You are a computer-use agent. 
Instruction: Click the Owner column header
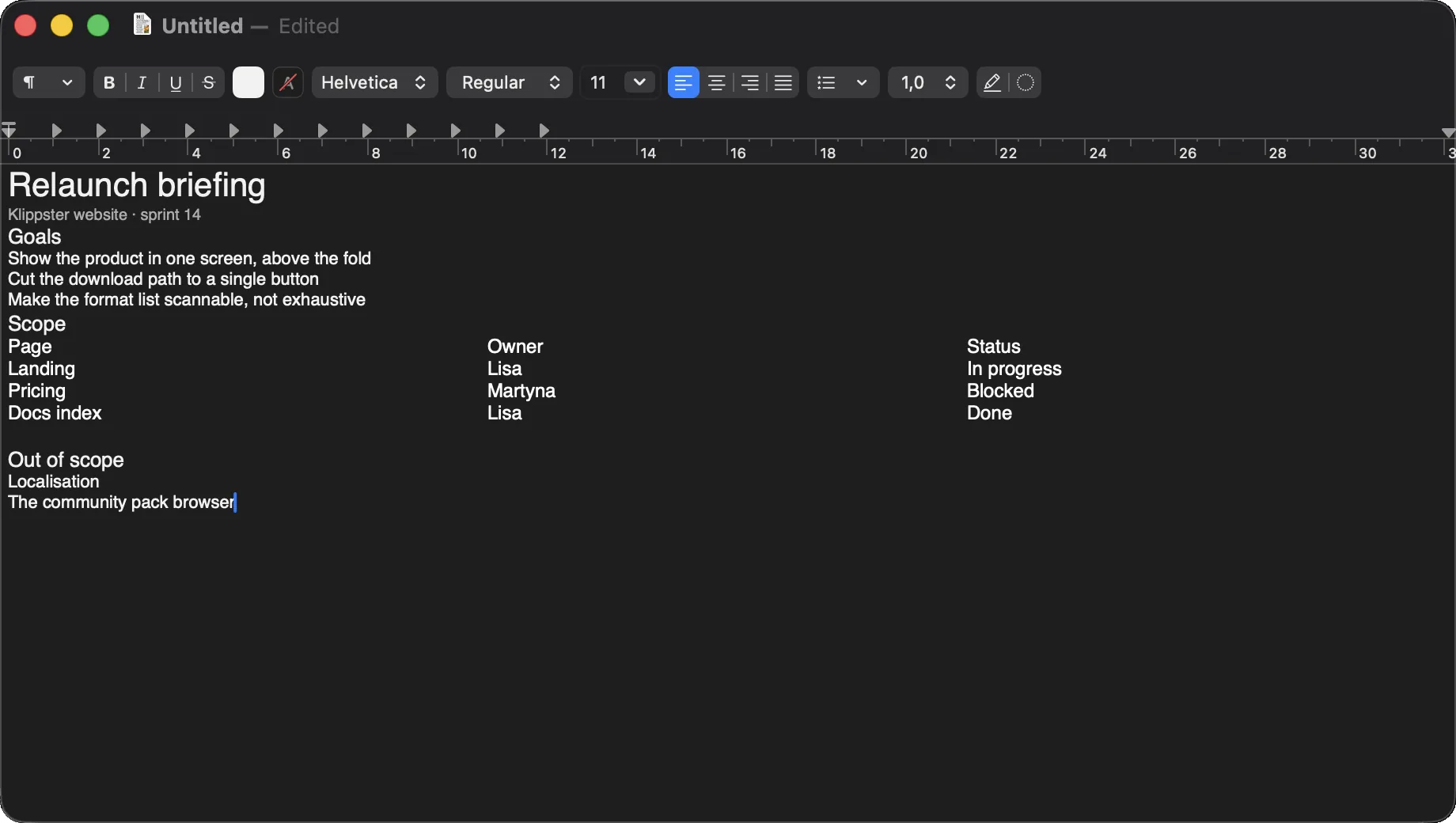coord(515,347)
